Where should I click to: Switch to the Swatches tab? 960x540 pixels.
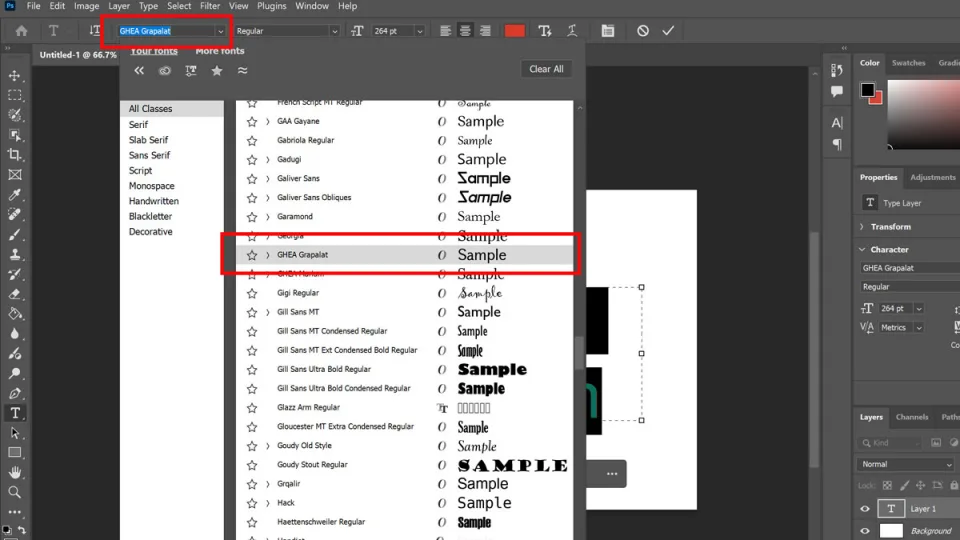point(909,63)
